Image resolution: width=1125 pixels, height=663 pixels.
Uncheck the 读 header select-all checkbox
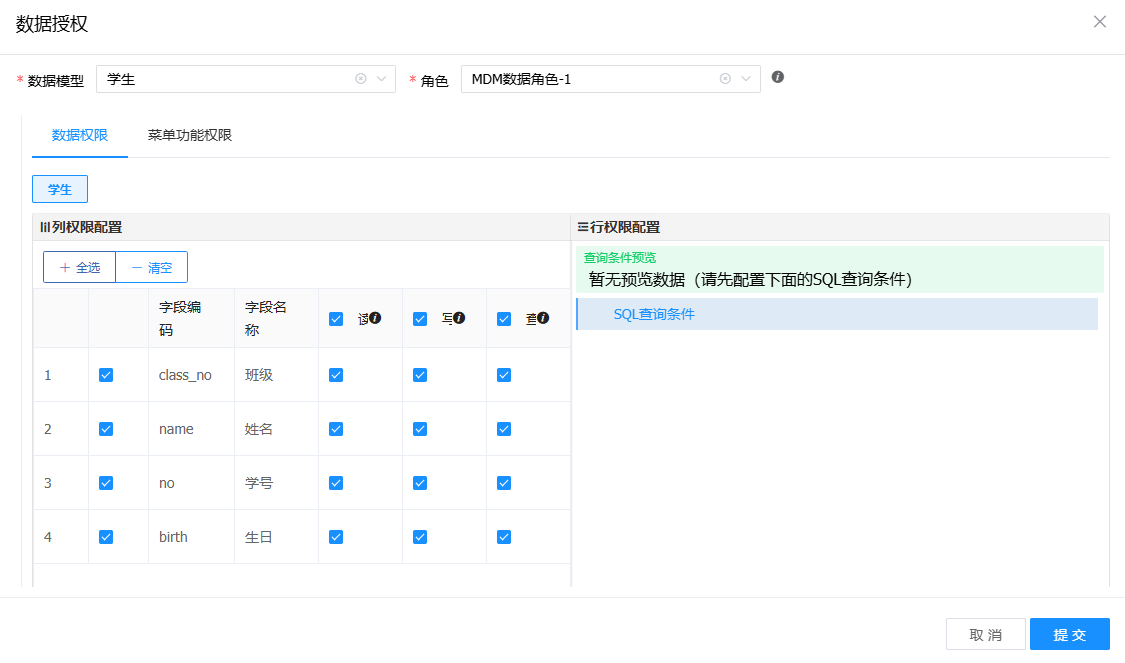[x=336, y=319]
